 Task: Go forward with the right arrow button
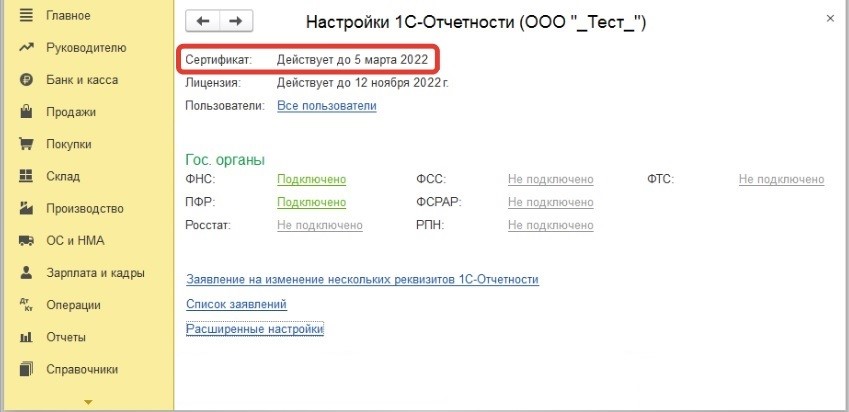[x=236, y=21]
